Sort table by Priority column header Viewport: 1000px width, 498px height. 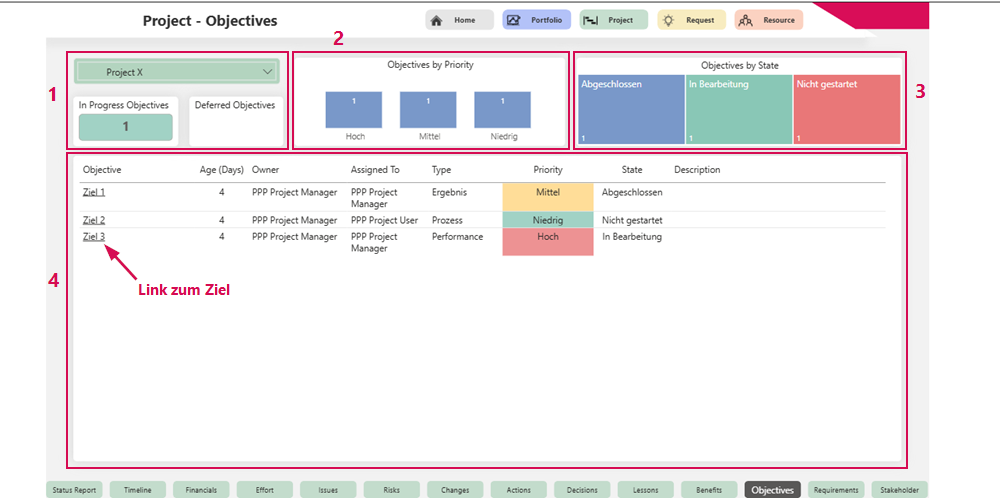pyautogui.click(x=548, y=170)
